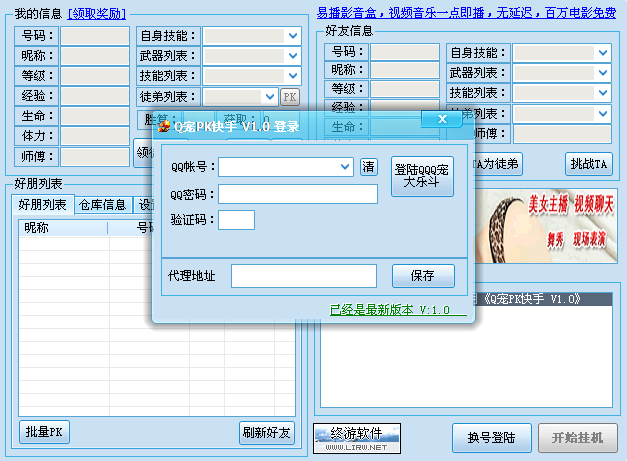Switch to the 仓库信息 tab

click(103, 205)
